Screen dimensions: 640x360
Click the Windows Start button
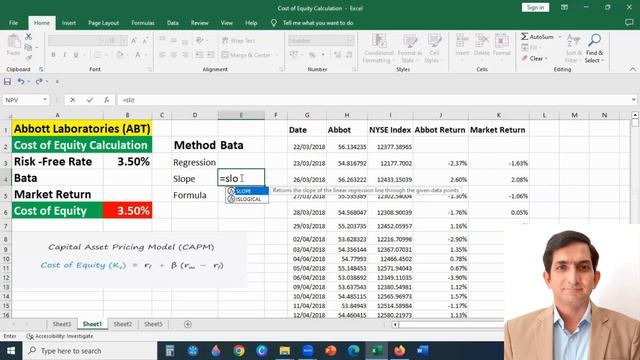coord(11,351)
